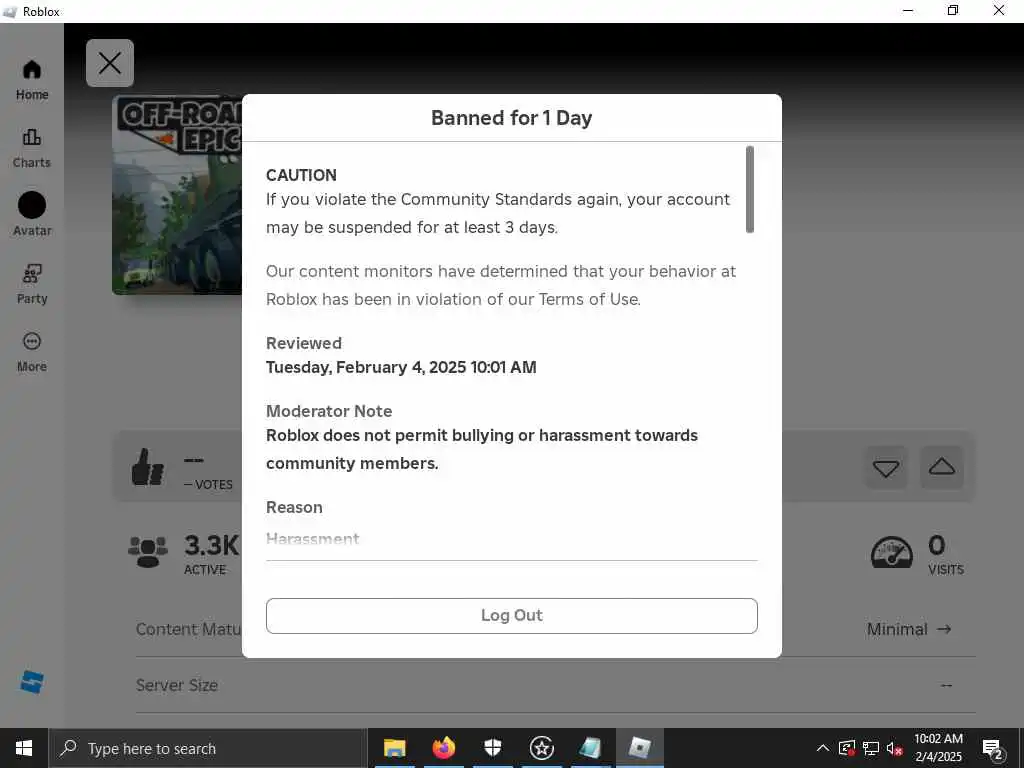Click the taskbar search box
This screenshot has height=768, width=1024.
[x=208, y=748]
